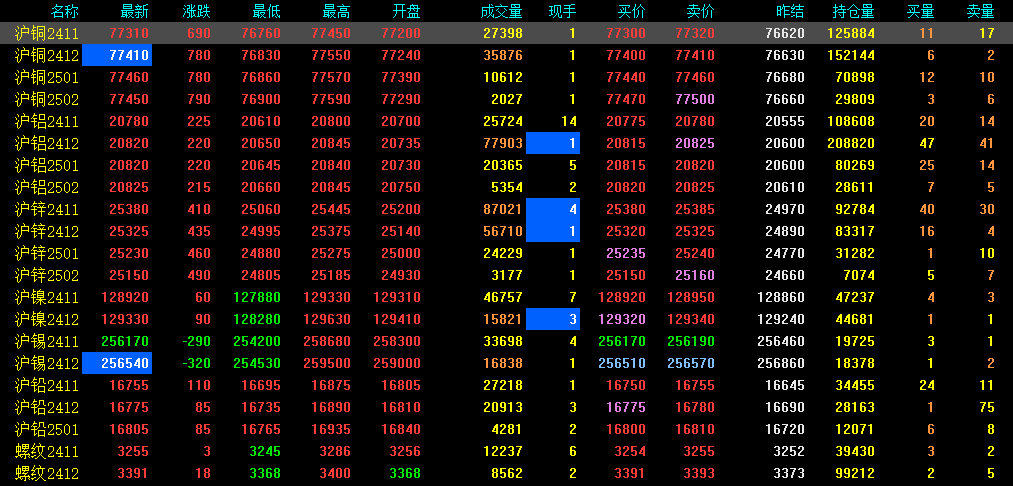
Task: Click the 最新 column header
Action: point(134,11)
